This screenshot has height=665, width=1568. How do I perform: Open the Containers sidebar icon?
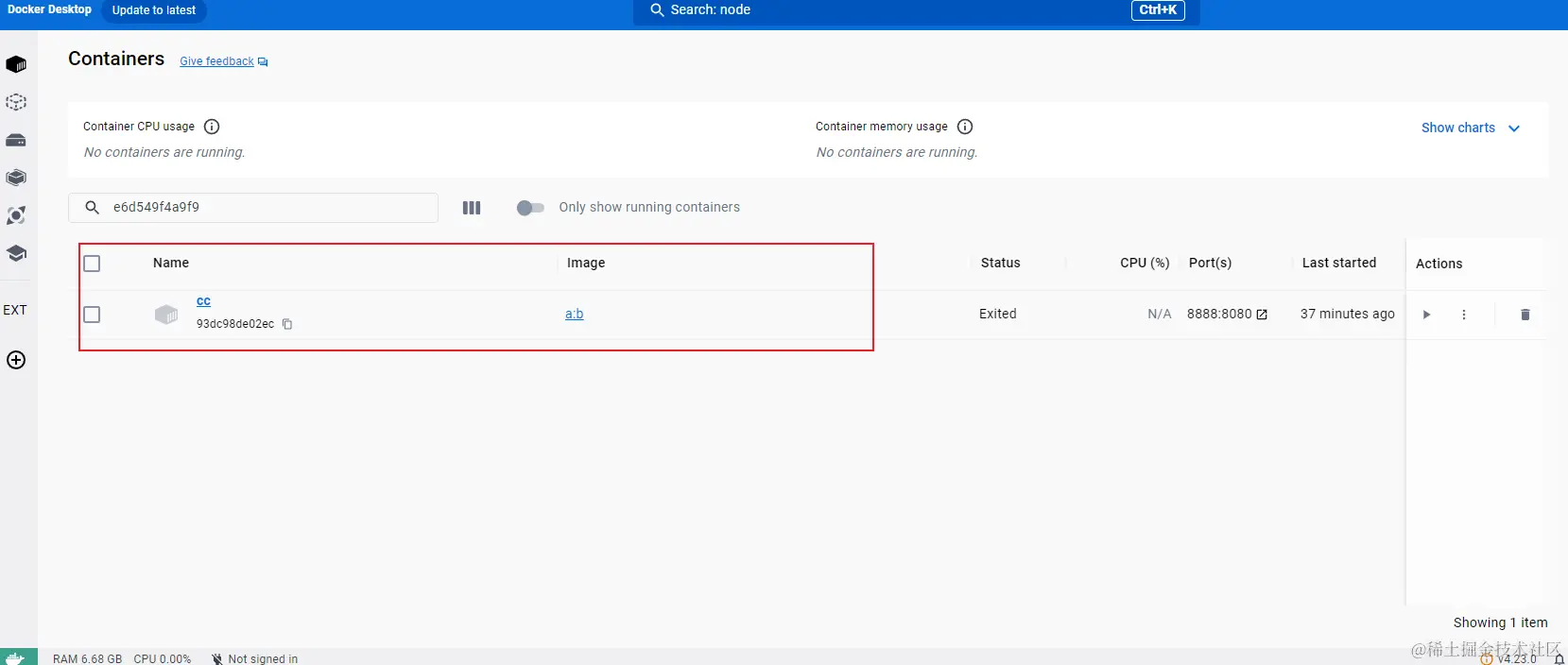click(x=16, y=64)
